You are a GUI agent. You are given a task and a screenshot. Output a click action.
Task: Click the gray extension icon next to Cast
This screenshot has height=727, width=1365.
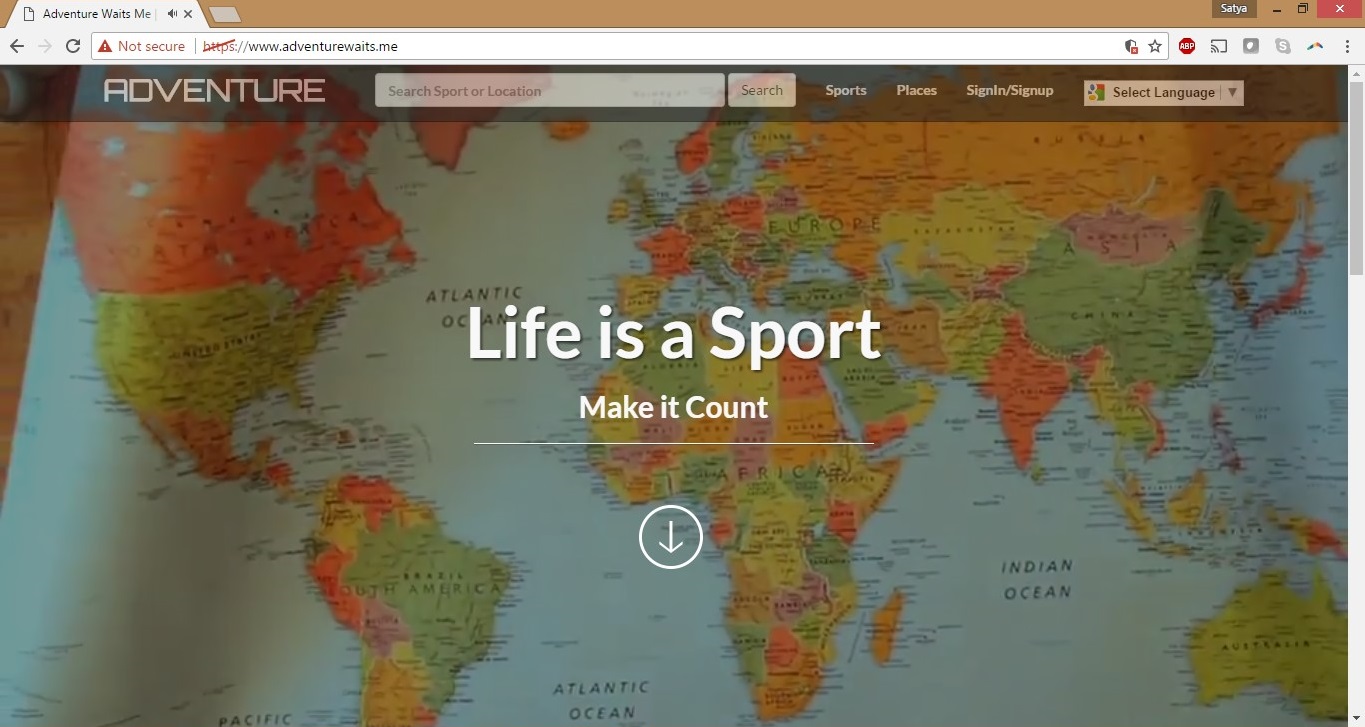[x=1251, y=46]
